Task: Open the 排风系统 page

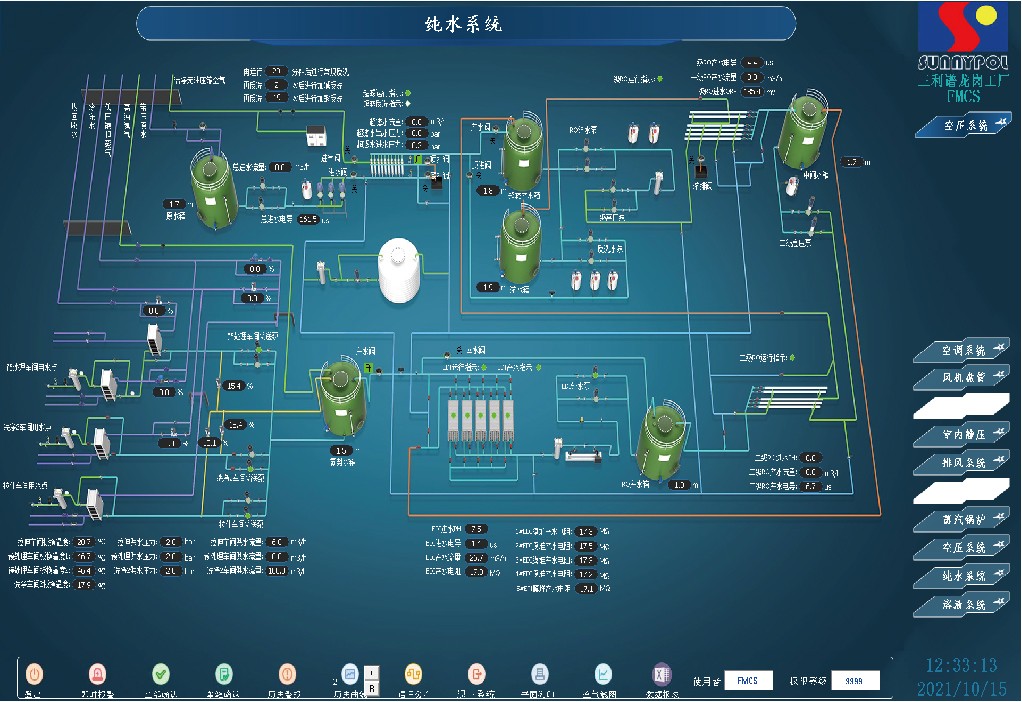Action: tap(959, 463)
